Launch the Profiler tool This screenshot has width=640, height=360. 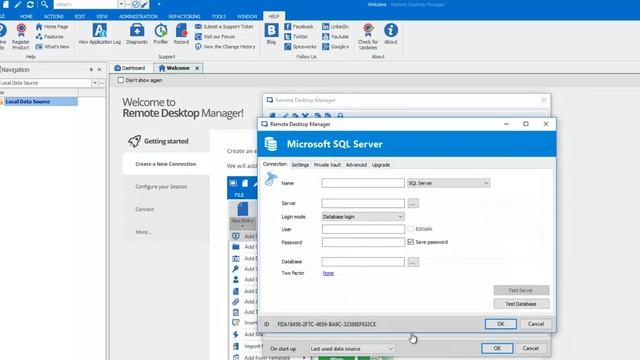click(161, 34)
